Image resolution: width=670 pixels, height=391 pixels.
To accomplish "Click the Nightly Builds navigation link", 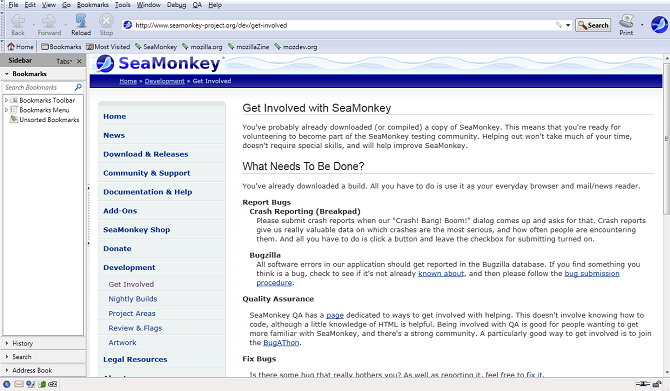I will (132, 299).
